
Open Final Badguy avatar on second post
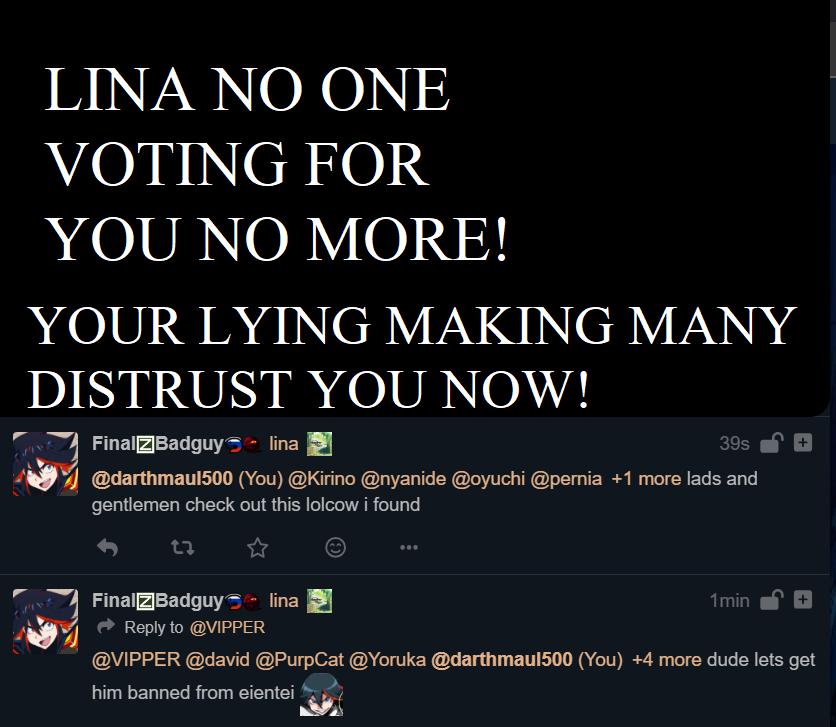[45, 621]
